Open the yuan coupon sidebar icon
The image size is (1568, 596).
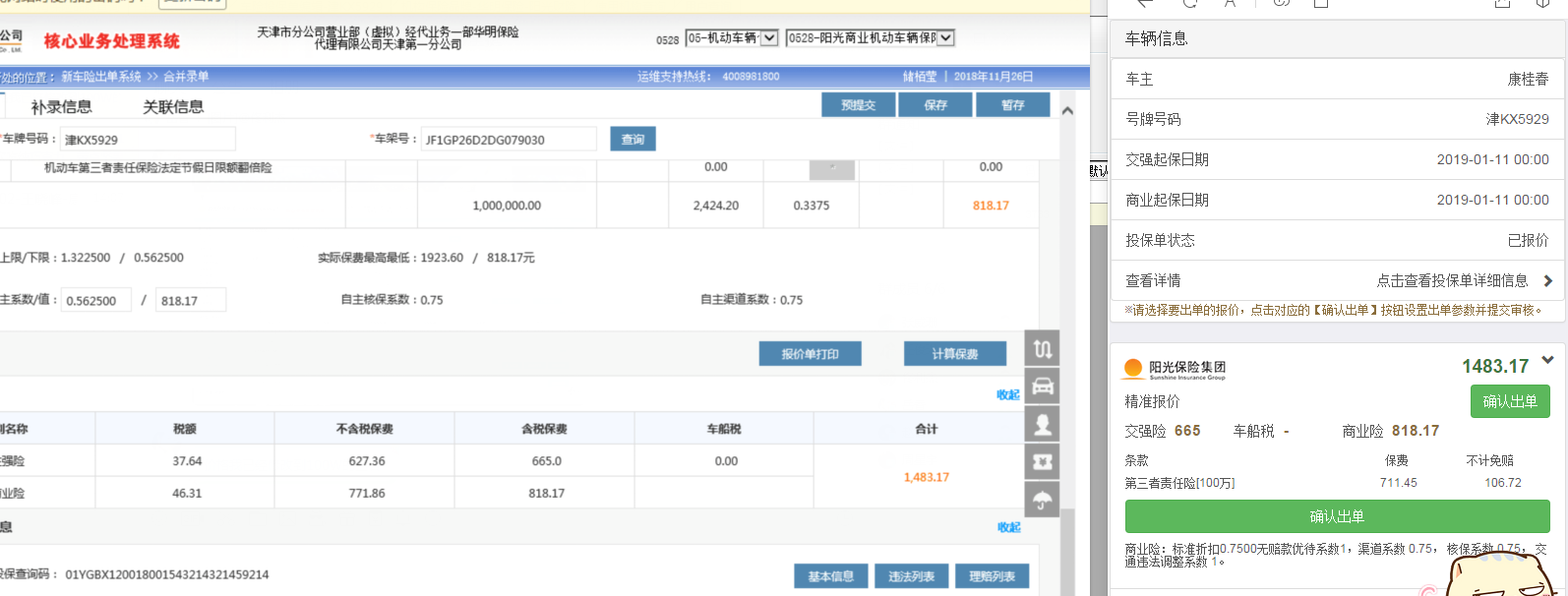pos(1043,460)
